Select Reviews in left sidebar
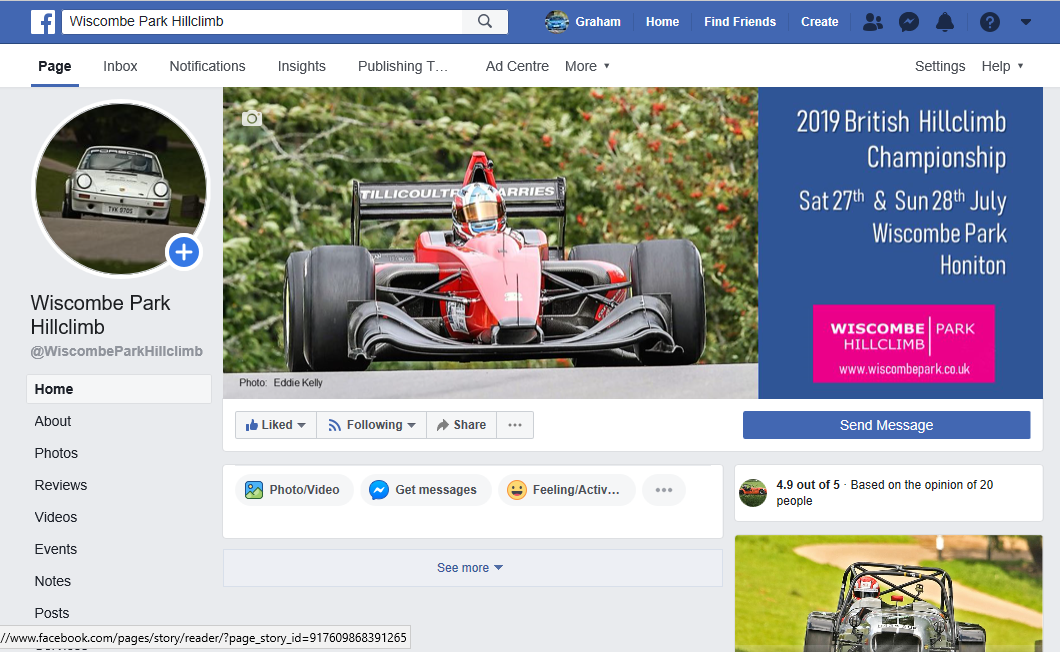 coord(61,485)
